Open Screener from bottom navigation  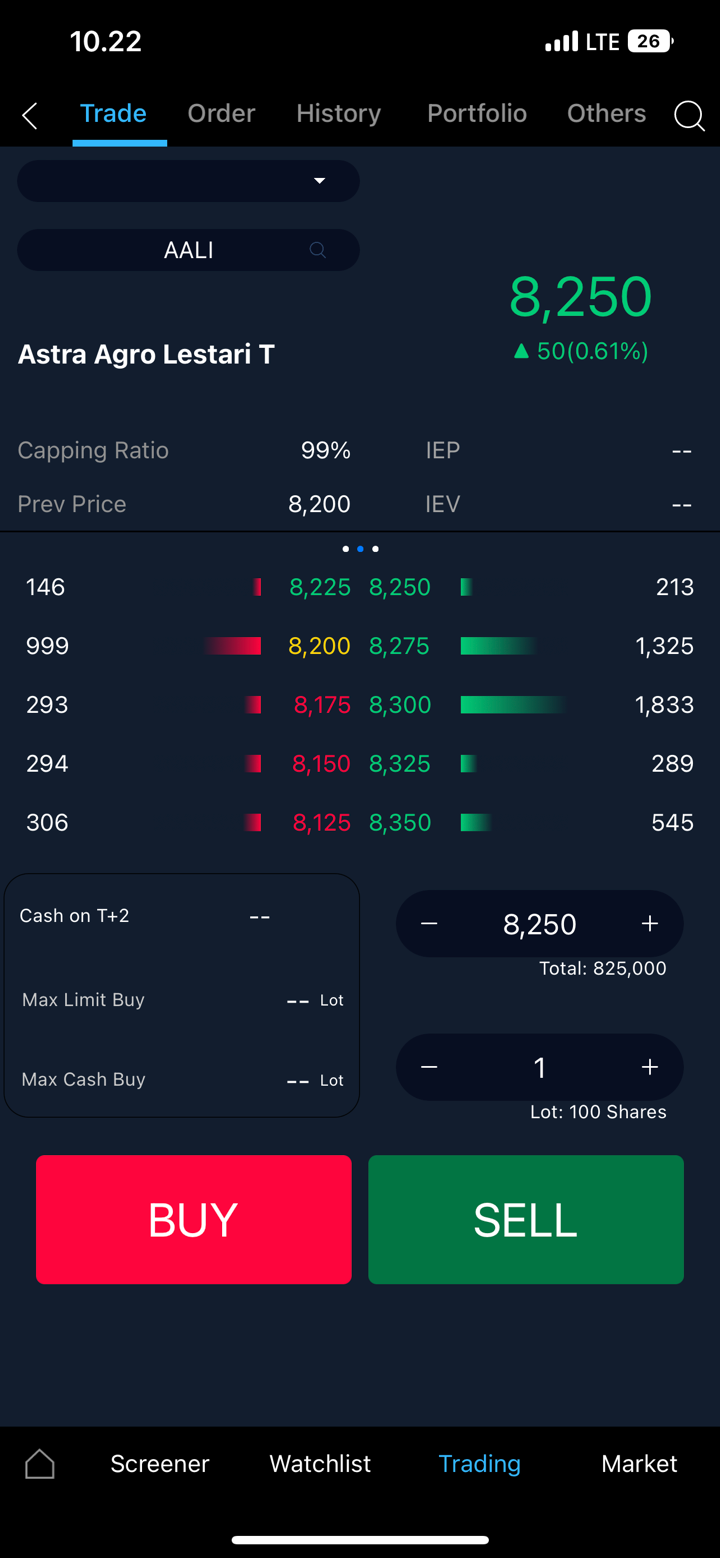(x=160, y=1464)
